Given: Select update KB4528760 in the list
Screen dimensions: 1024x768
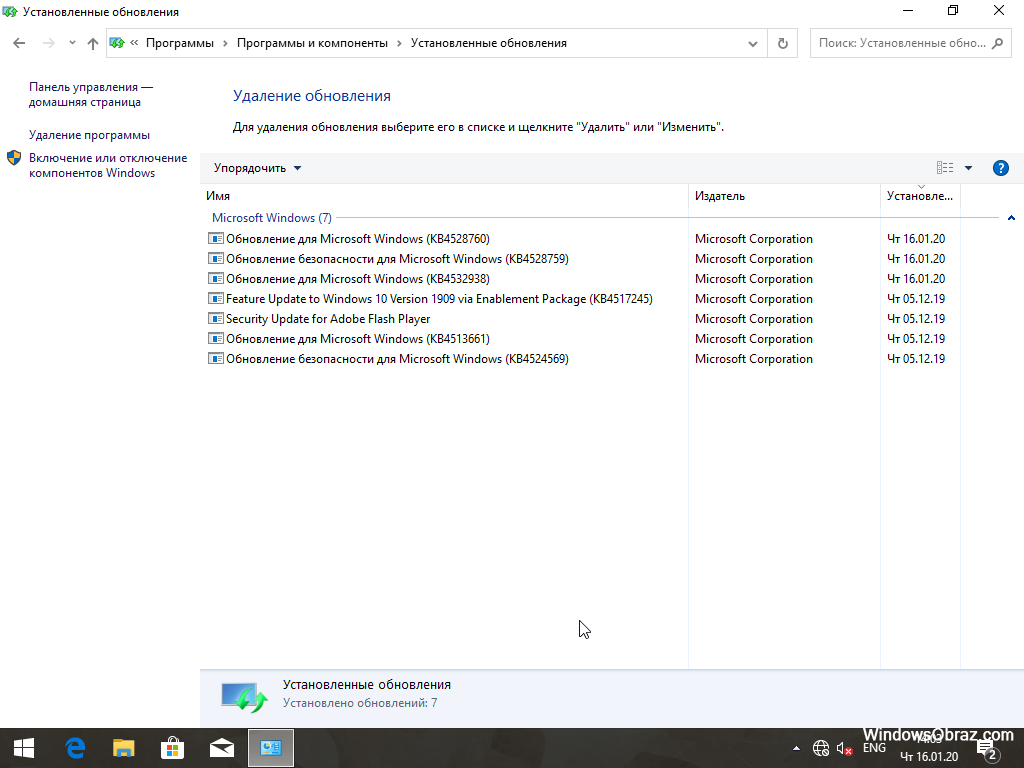Looking at the screenshot, I should click(357, 239).
